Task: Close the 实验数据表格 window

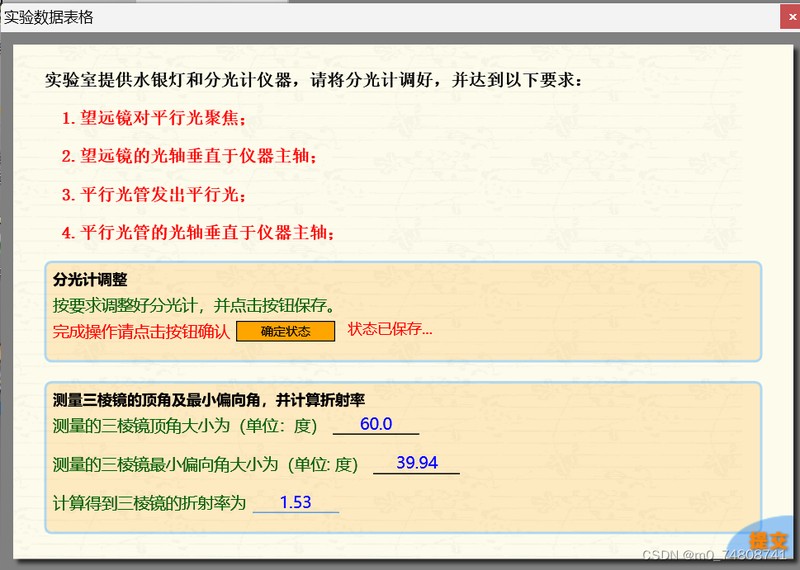Action: click(x=791, y=17)
